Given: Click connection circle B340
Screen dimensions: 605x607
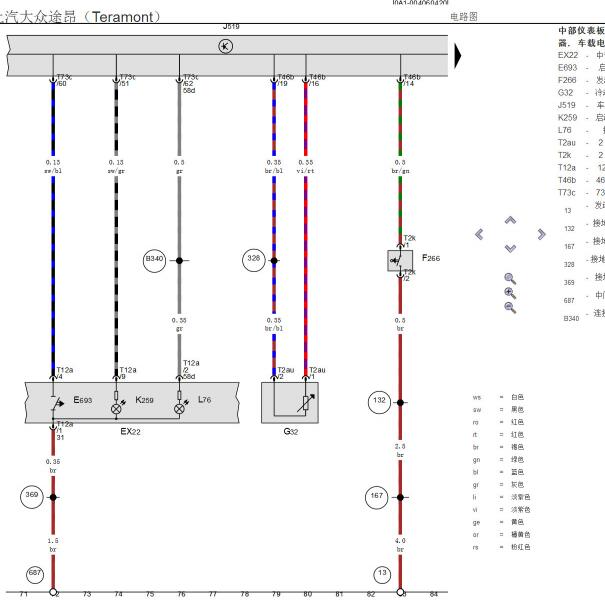Looking at the screenshot, I should pos(154,261).
